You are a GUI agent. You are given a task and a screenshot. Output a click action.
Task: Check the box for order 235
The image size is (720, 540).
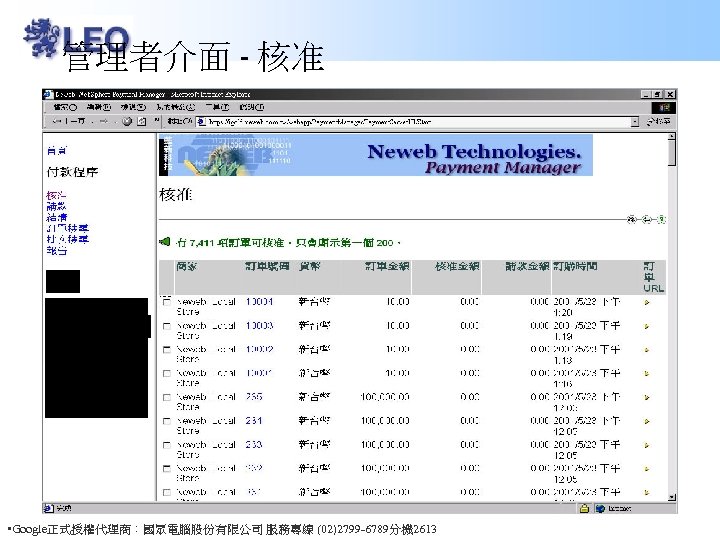click(x=167, y=397)
